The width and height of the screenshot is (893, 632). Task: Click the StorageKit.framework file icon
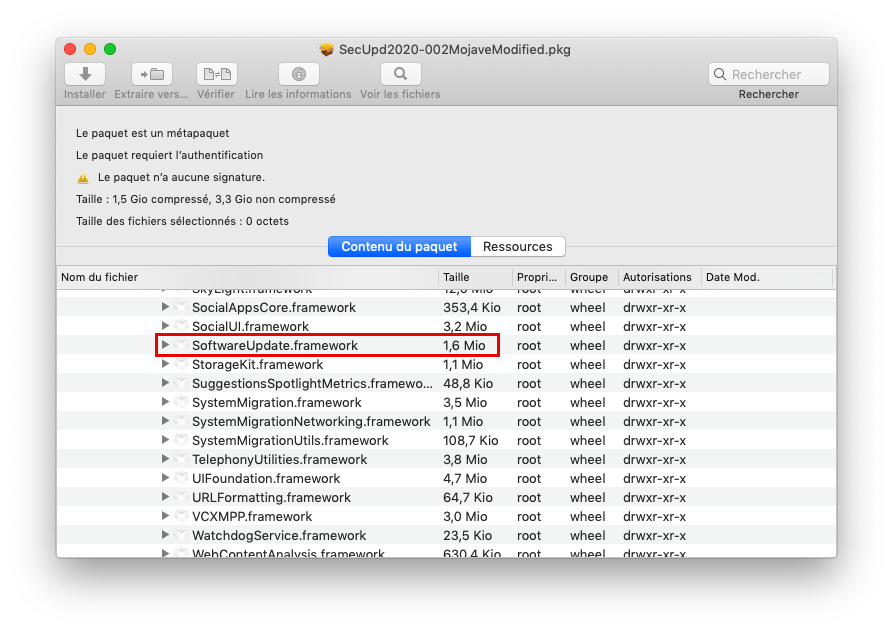pyautogui.click(x=181, y=364)
